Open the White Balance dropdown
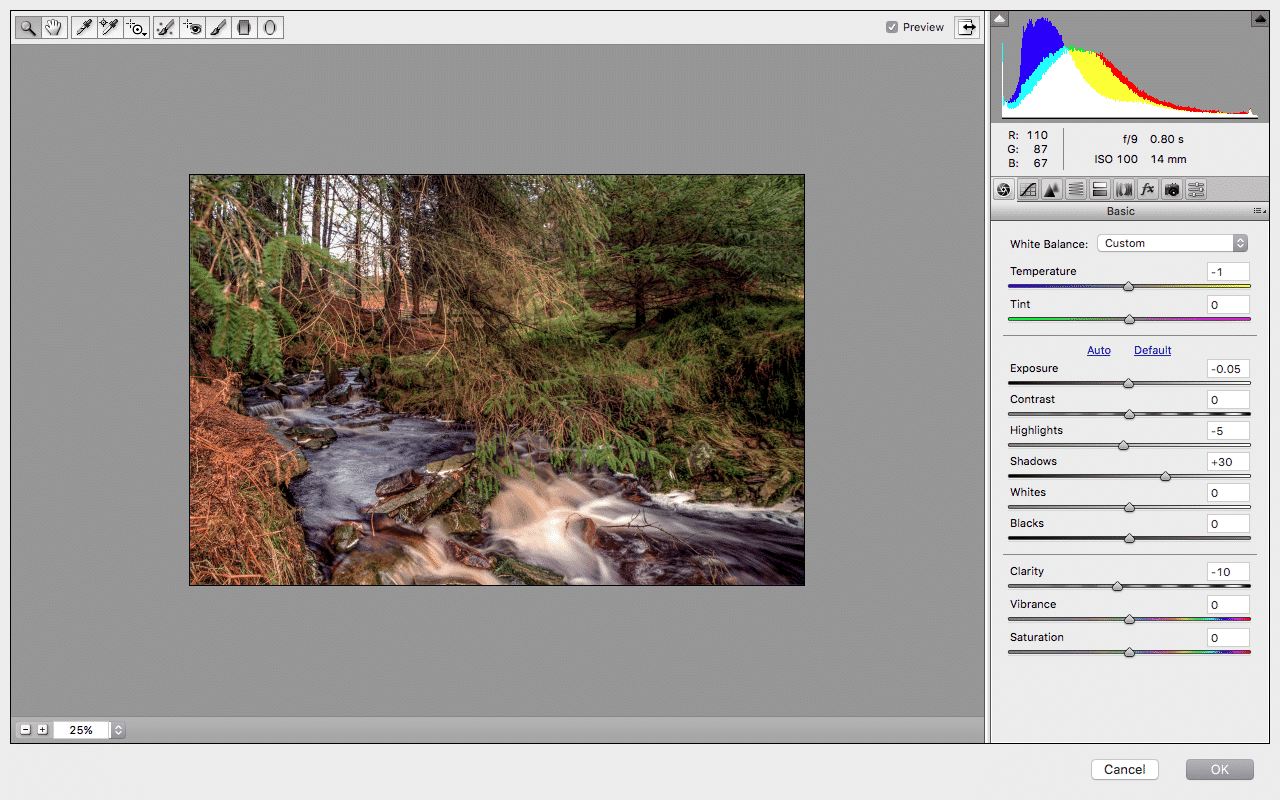 (x=1173, y=243)
